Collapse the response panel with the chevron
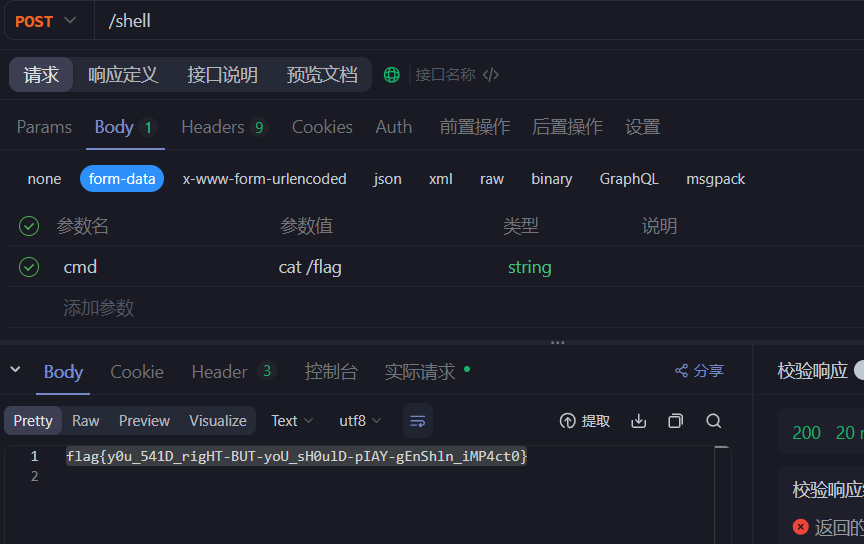The image size is (864, 544). (15, 370)
